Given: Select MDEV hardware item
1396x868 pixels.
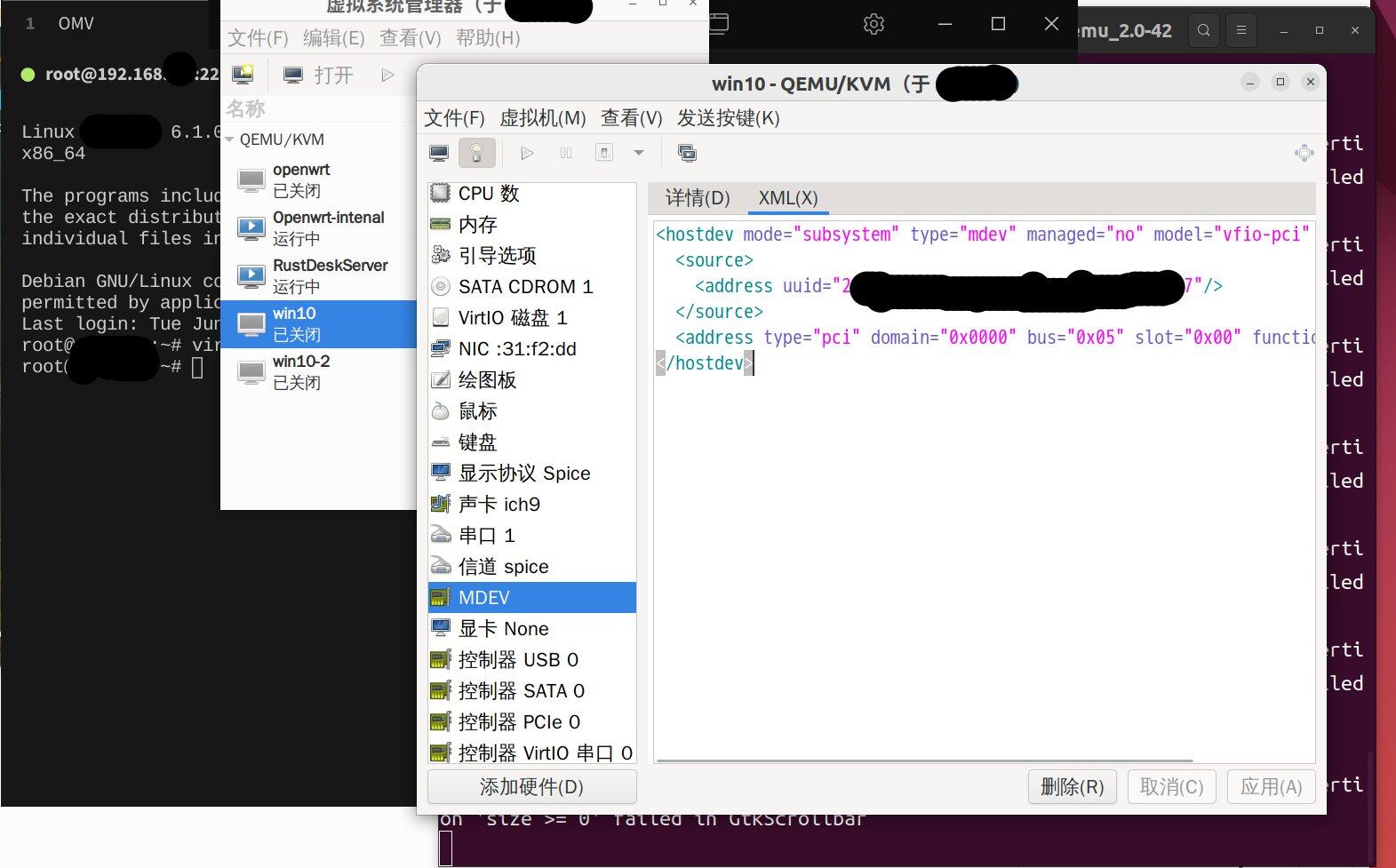Looking at the screenshot, I should [x=531, y=598].
